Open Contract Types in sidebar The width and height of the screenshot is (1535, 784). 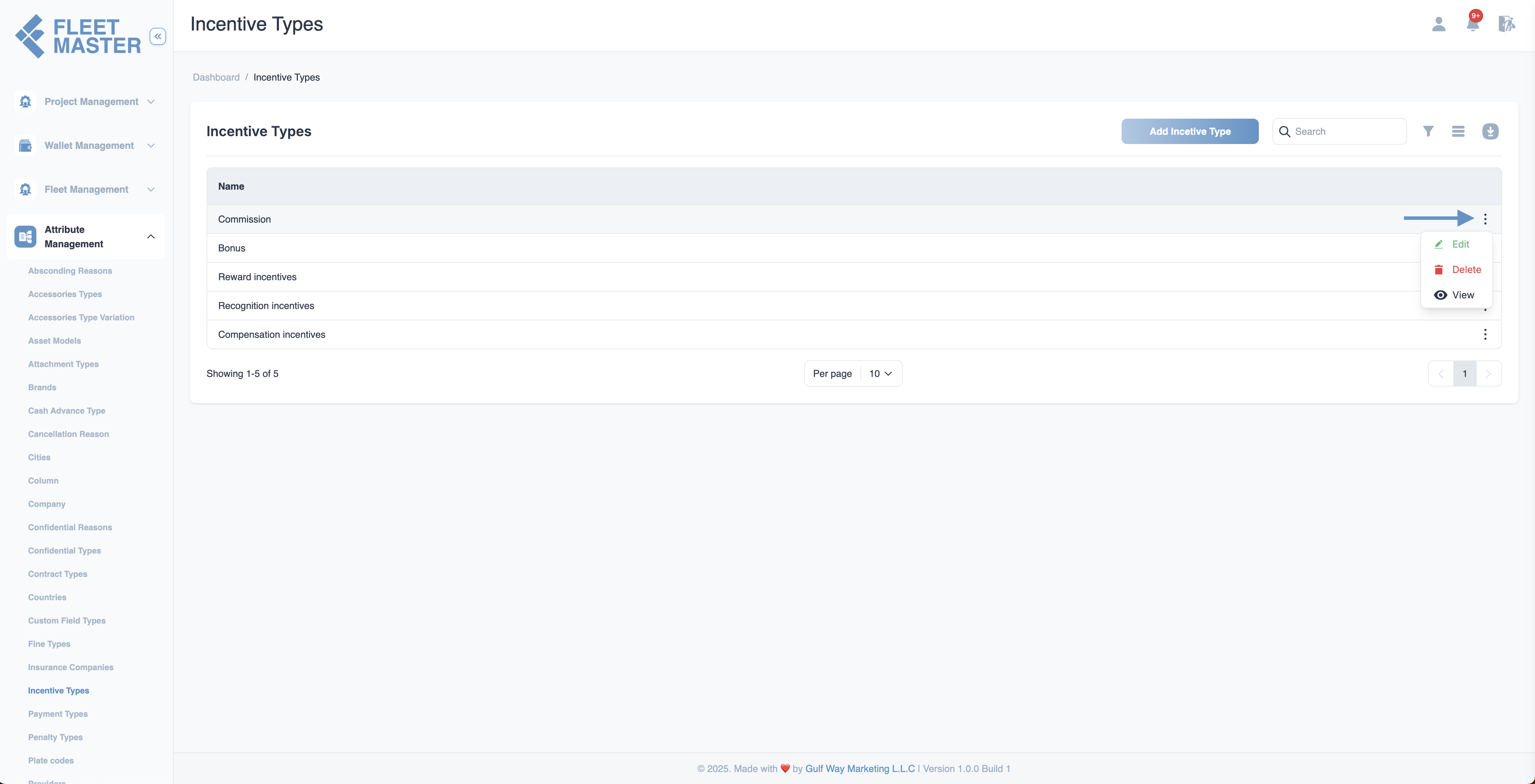58,574
